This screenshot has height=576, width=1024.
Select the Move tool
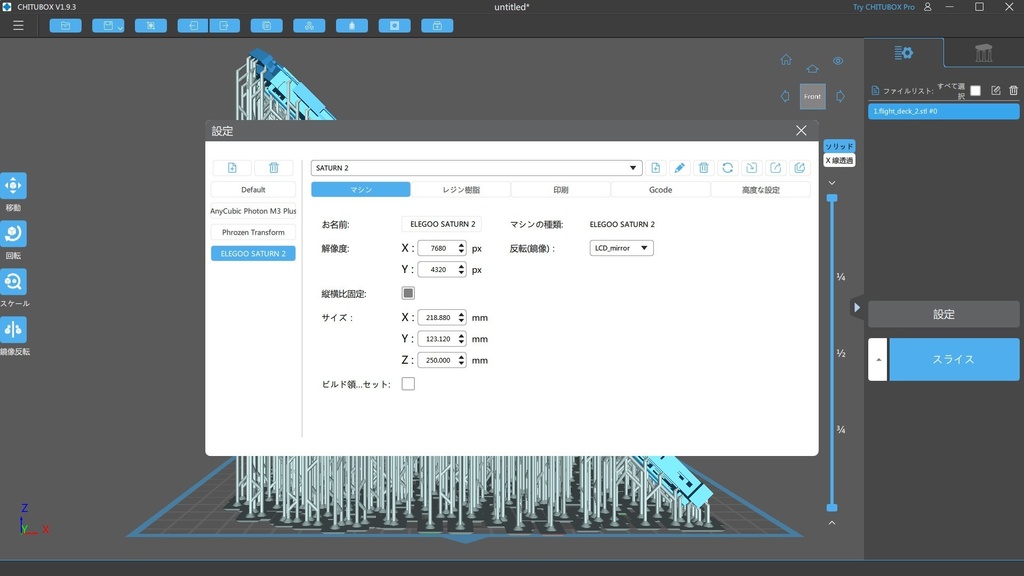(x=13, y=185)
